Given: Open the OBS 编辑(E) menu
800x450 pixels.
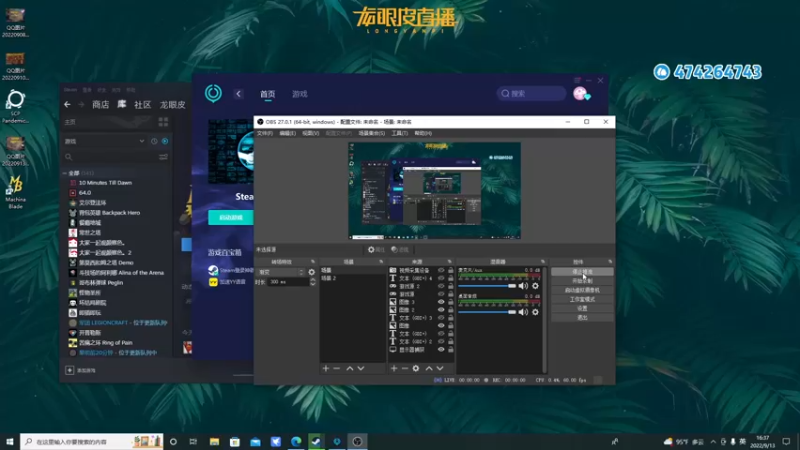Looking at the screenshot, I should [288, 133].
